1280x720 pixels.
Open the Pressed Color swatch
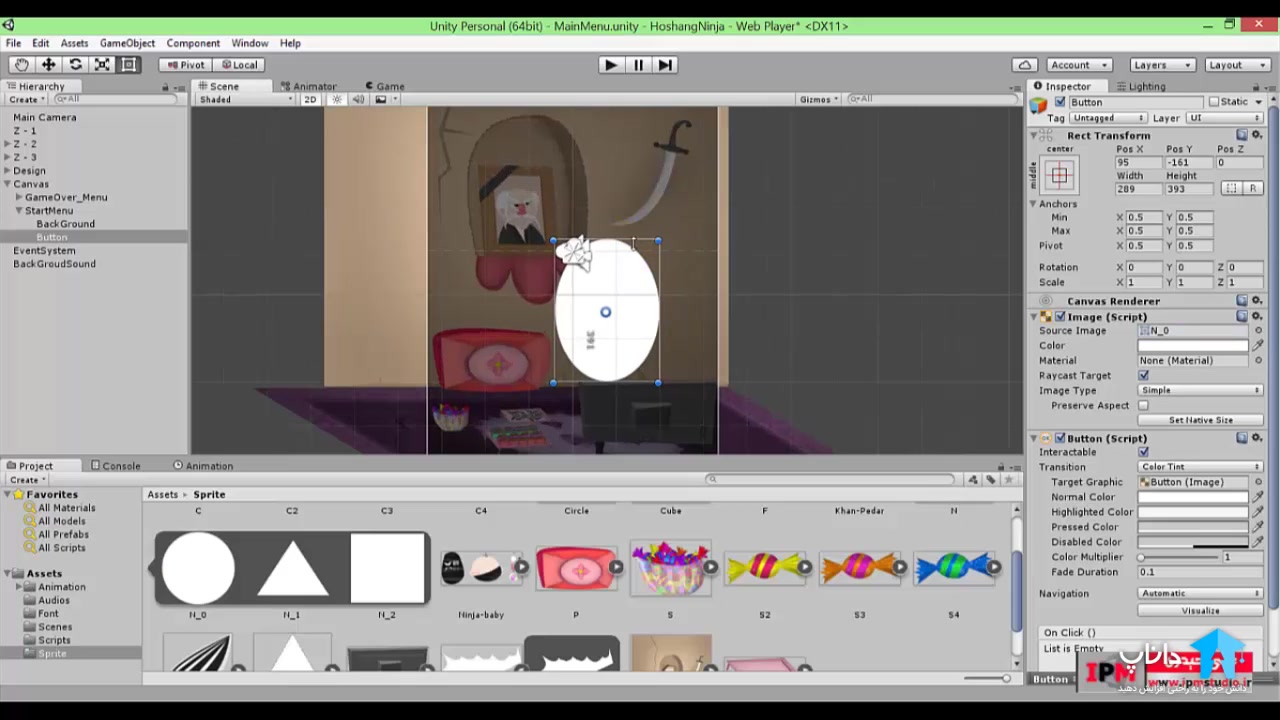(1193, 527)
